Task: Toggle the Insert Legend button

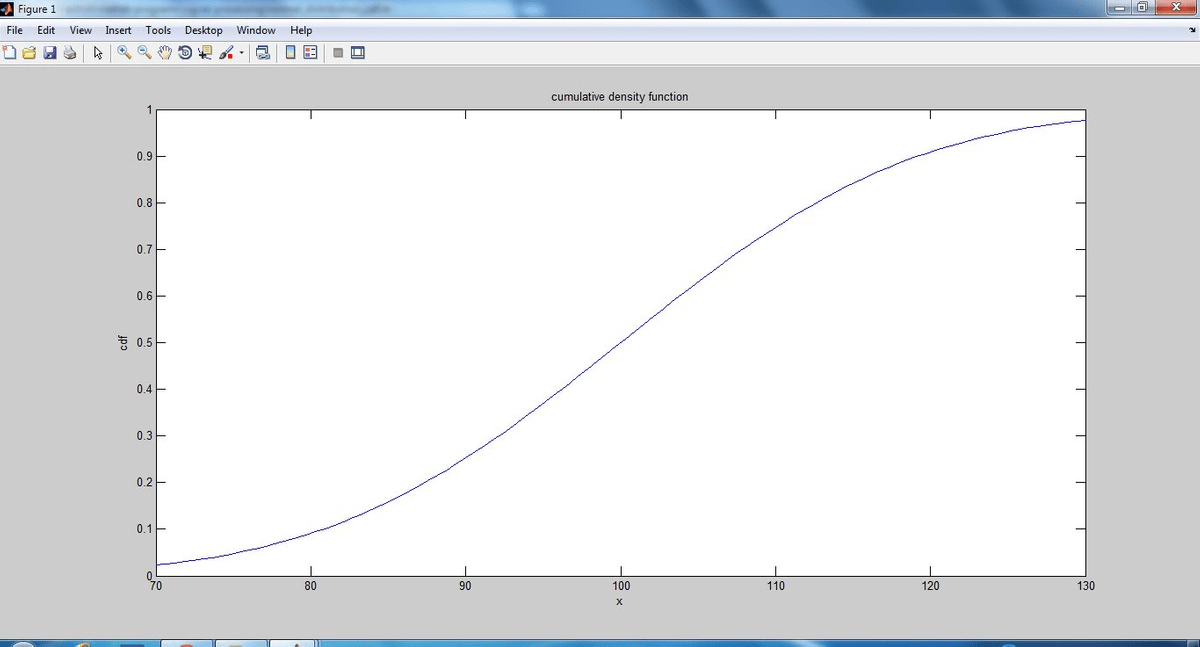Action: click(x=308, y=52)
